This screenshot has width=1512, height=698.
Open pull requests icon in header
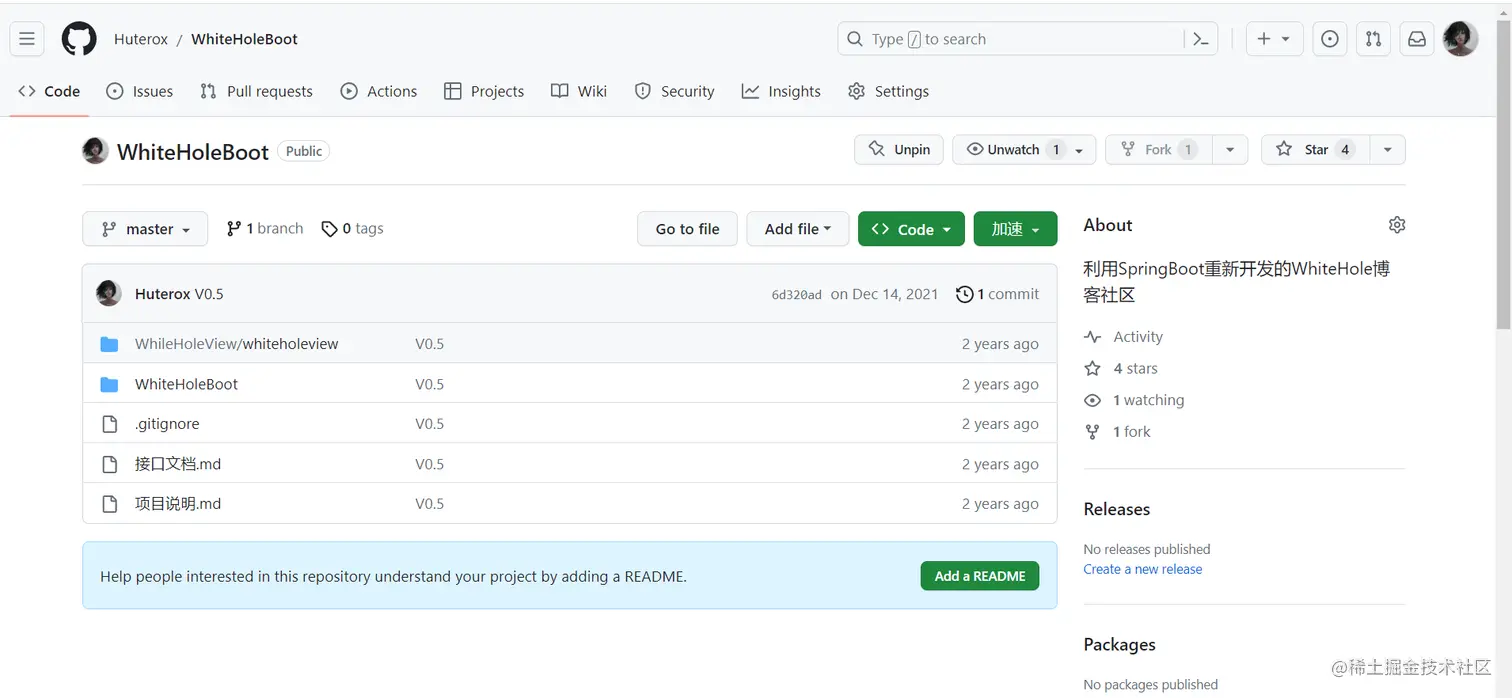1373,39
